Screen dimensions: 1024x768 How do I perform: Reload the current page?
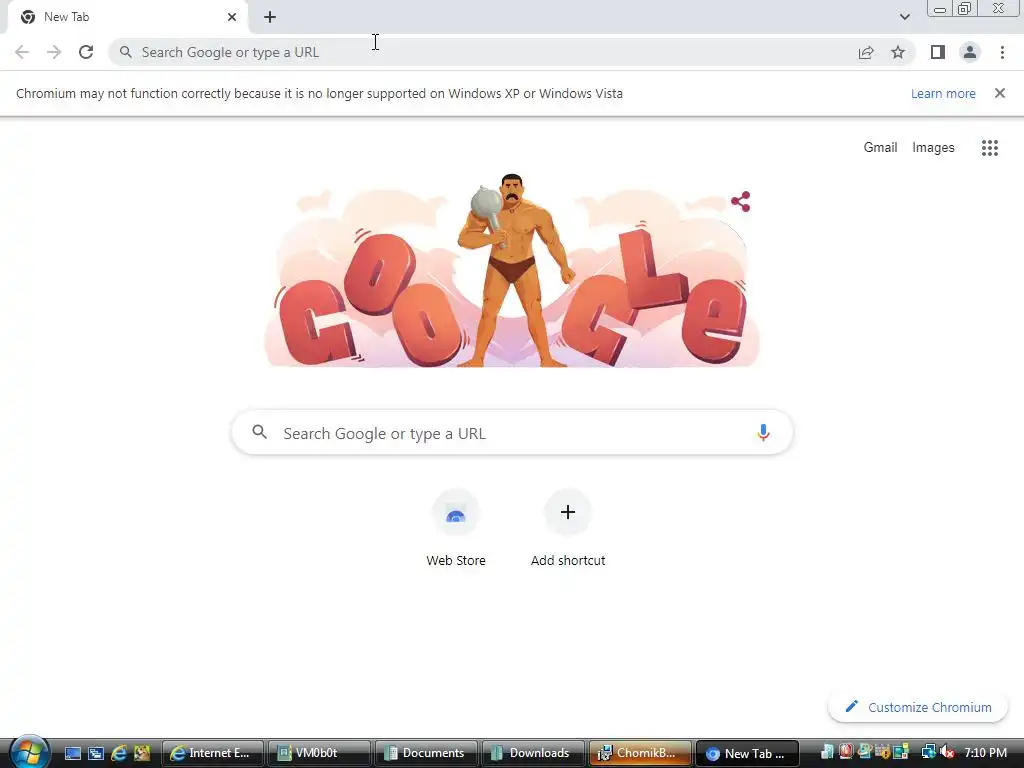(x=86, y=52)
